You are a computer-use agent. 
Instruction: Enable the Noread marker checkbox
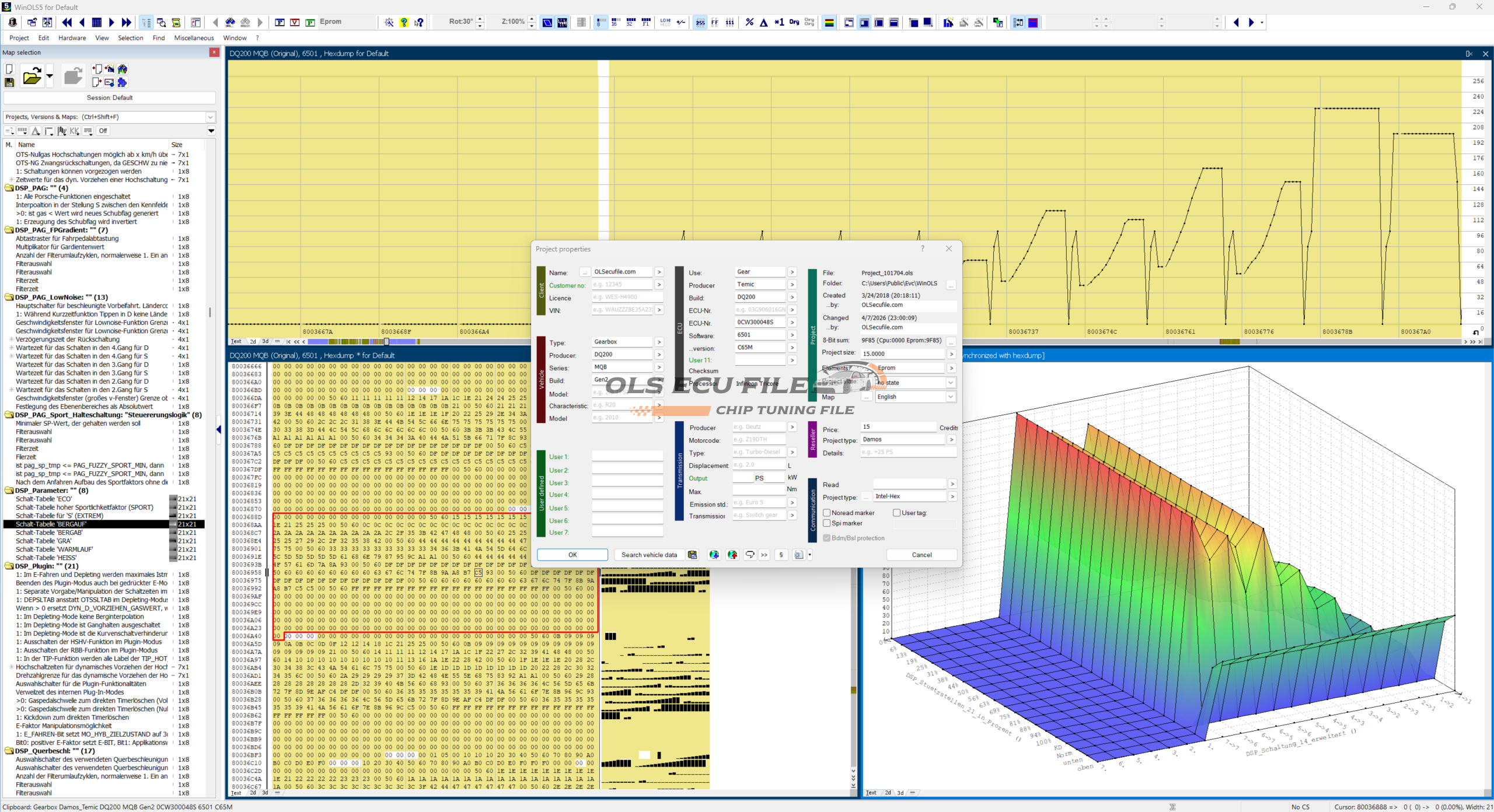[827, 513]
